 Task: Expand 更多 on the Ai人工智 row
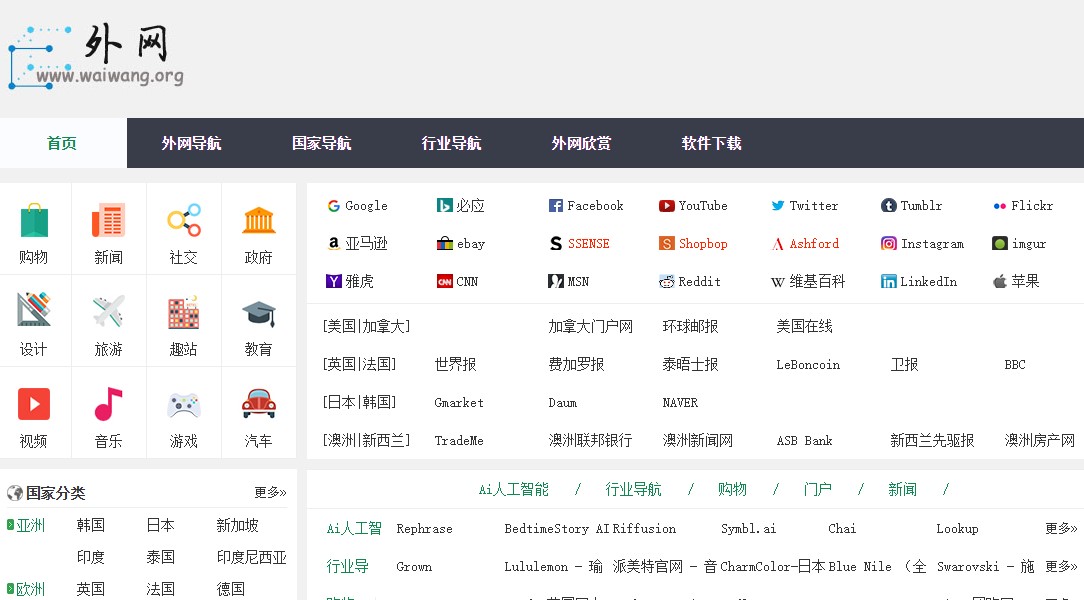pos(1060,528)
